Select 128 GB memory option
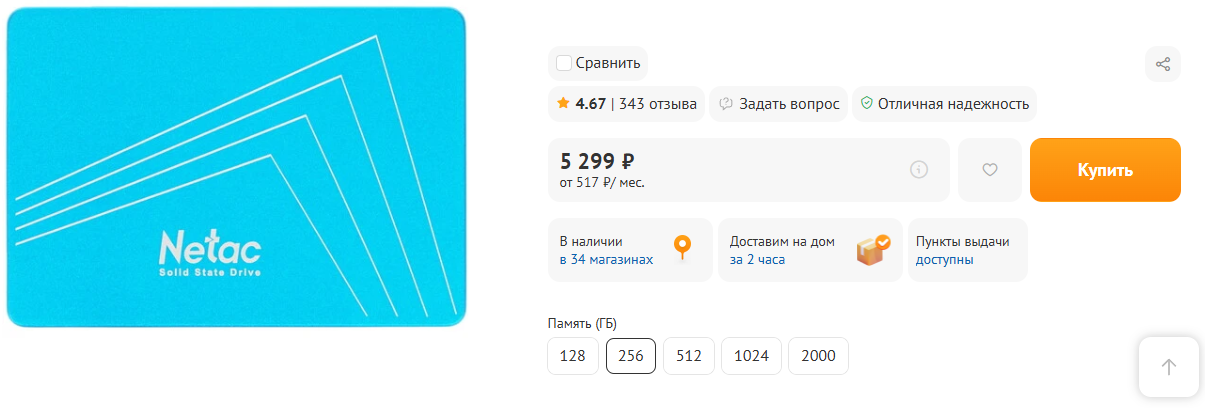 pos(573,356)
